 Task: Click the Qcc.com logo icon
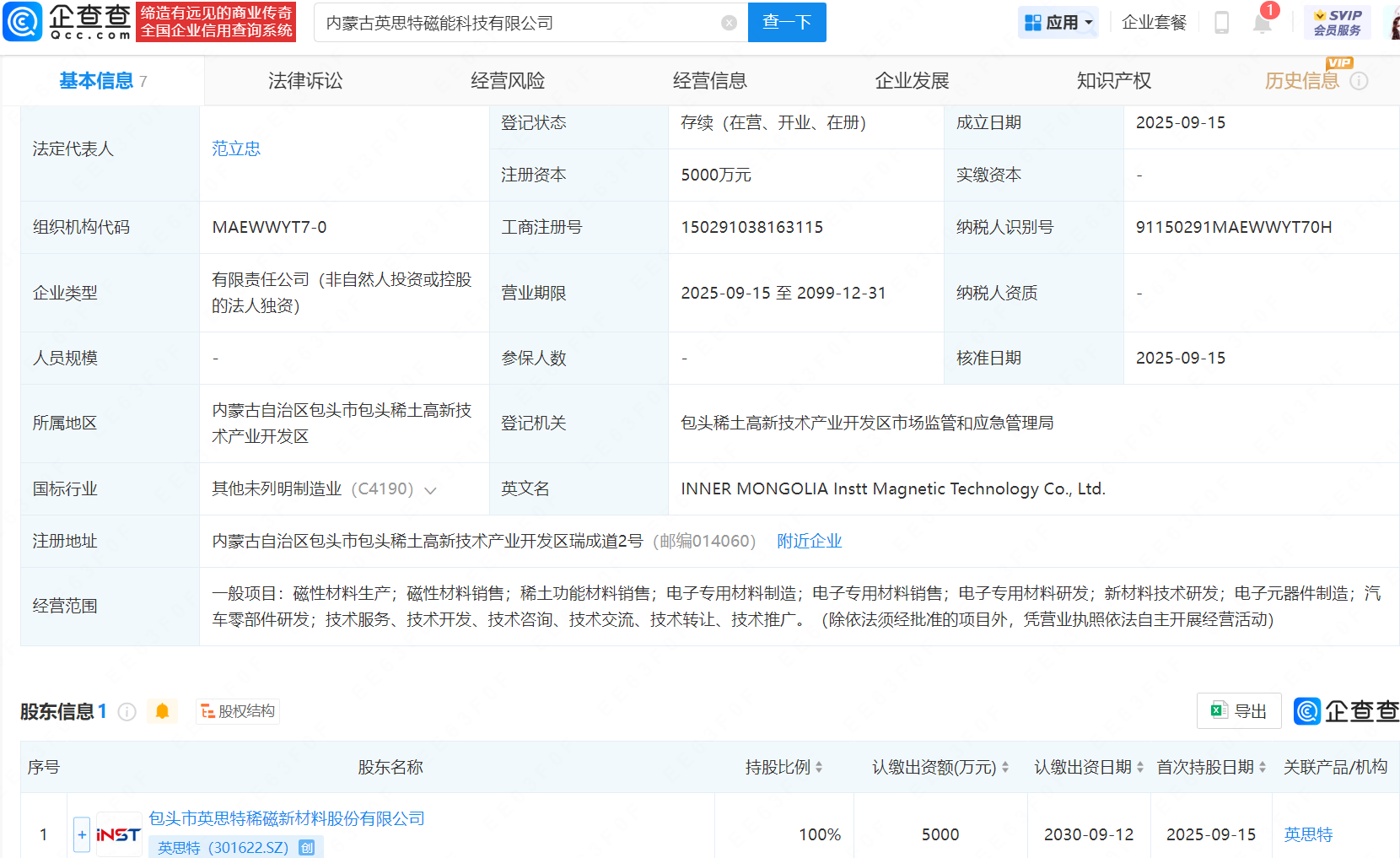tap(23, 22)
